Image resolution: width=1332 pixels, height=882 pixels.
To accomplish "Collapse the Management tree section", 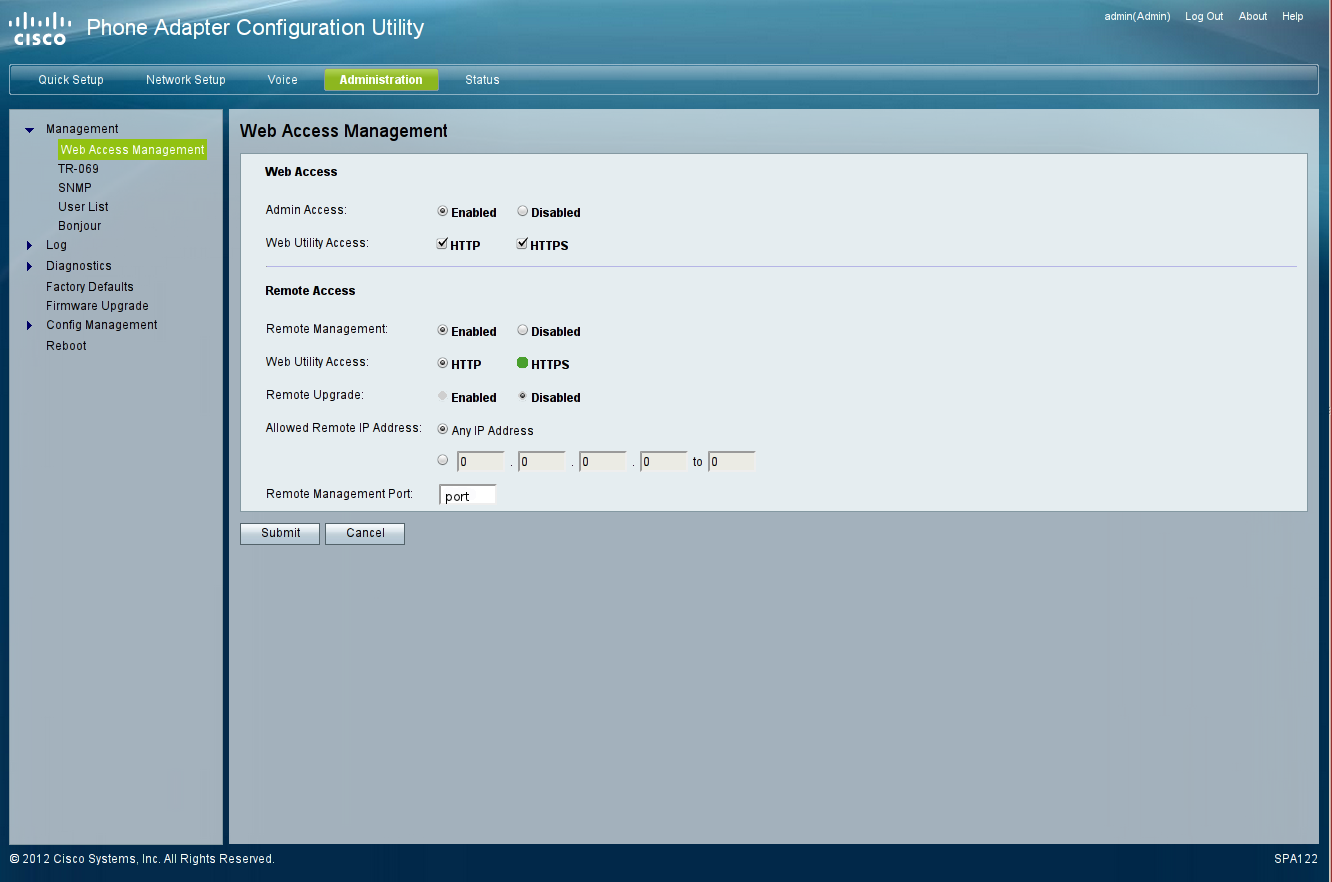I will [x=30, y=130].
